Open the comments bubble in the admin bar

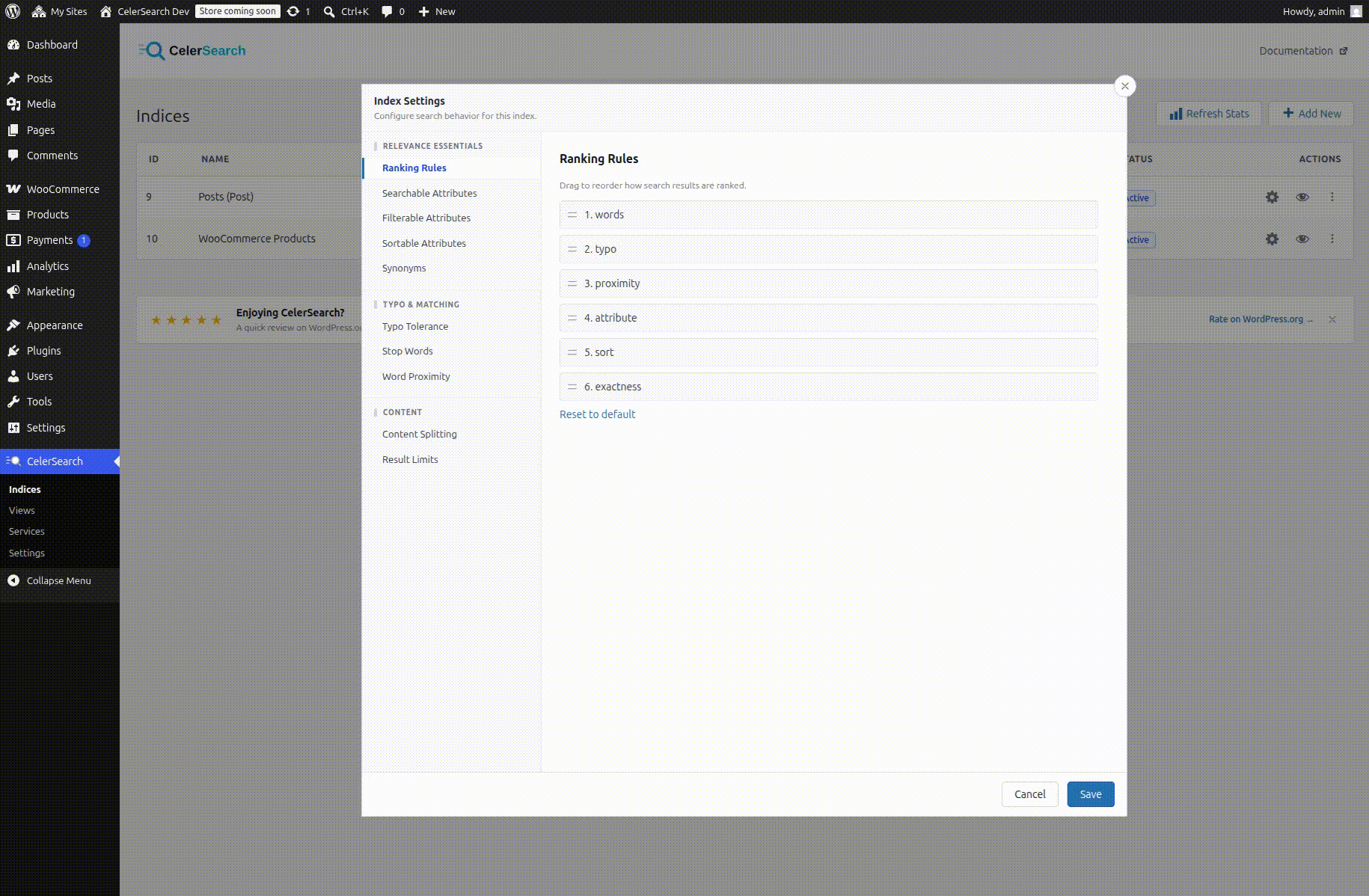click(393, 11)
